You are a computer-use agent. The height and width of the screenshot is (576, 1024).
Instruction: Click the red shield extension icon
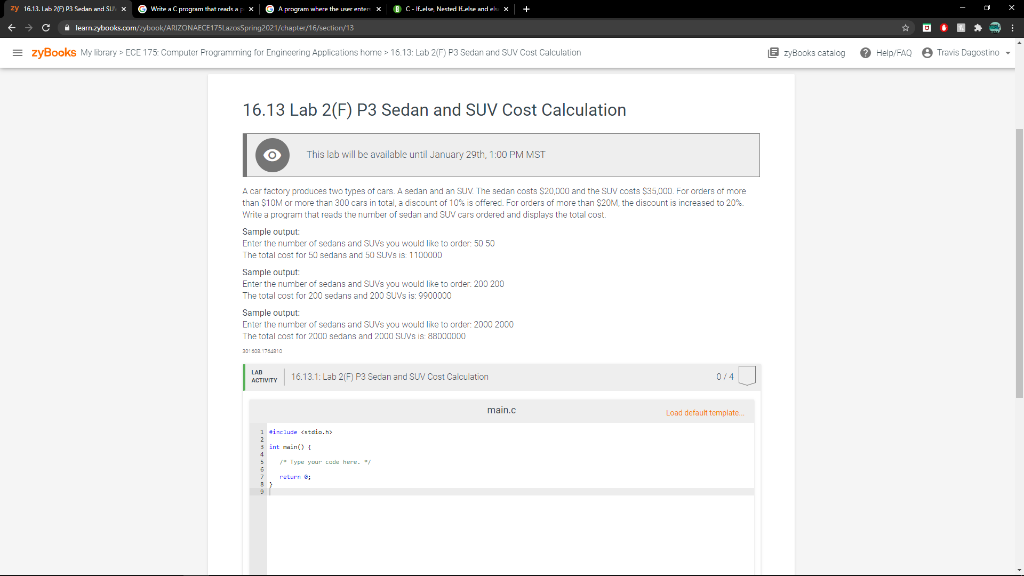(944, 27)
